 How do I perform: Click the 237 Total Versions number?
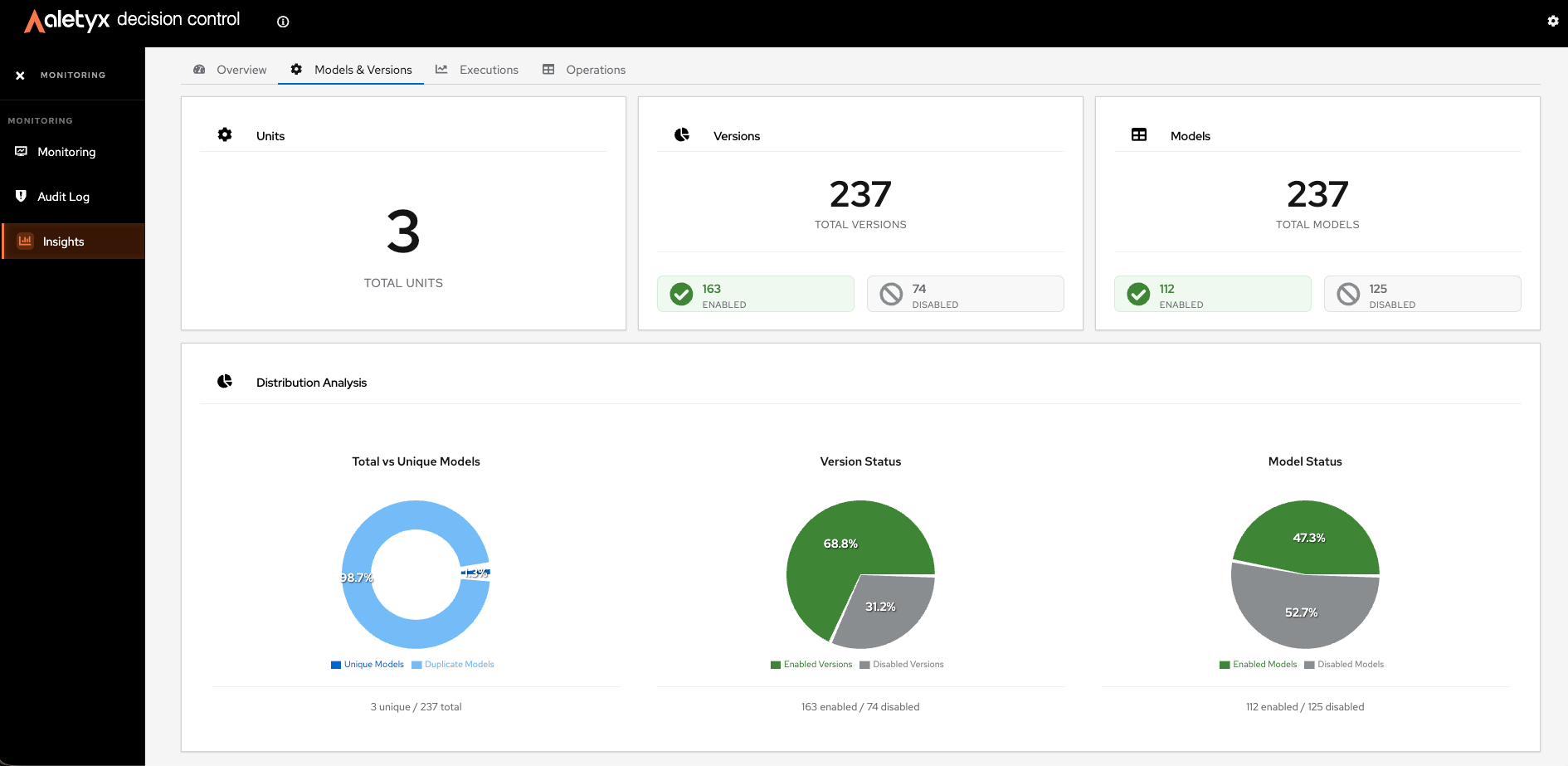click(x=860, y=194)
